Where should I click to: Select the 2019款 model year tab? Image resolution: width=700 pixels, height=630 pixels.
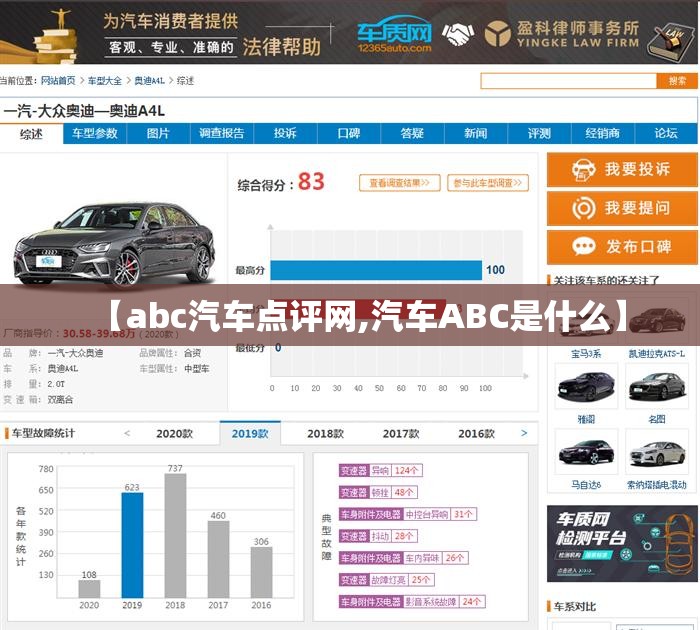(250, 434)
